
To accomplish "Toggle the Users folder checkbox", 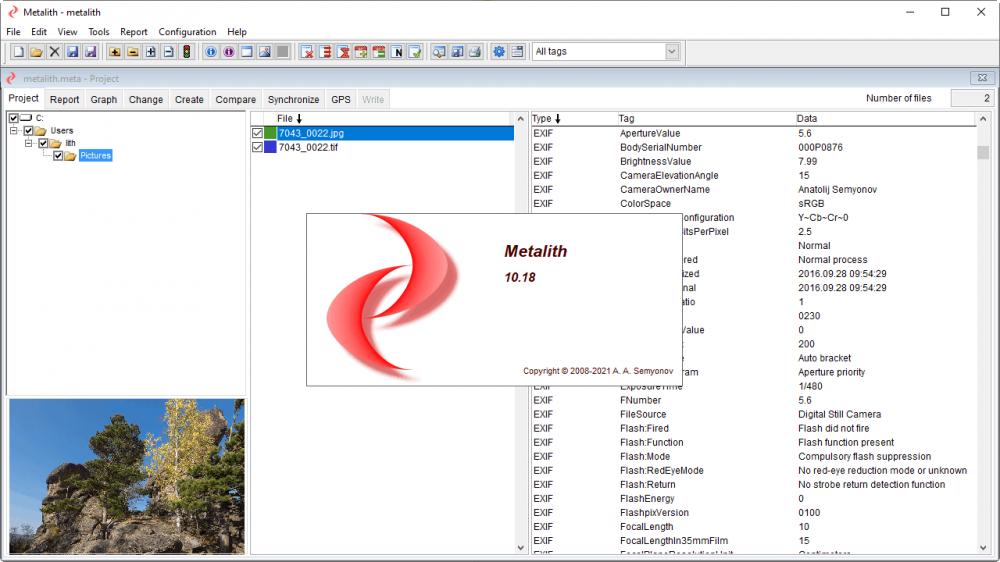I will (28, 131).
